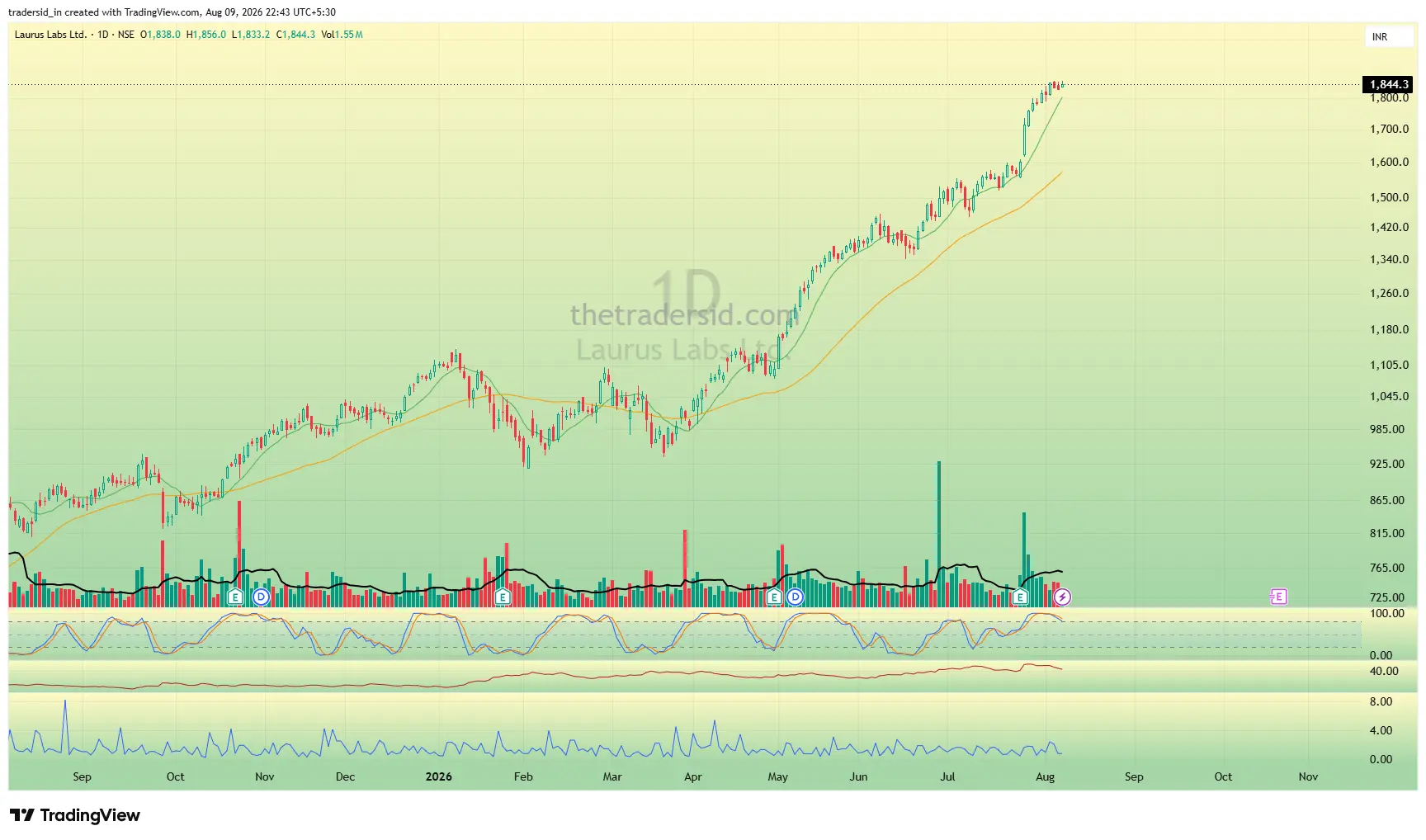Open the earnings marker in late July 2026
This screenshot has width=1426, height=840.
pos(1021,597)
